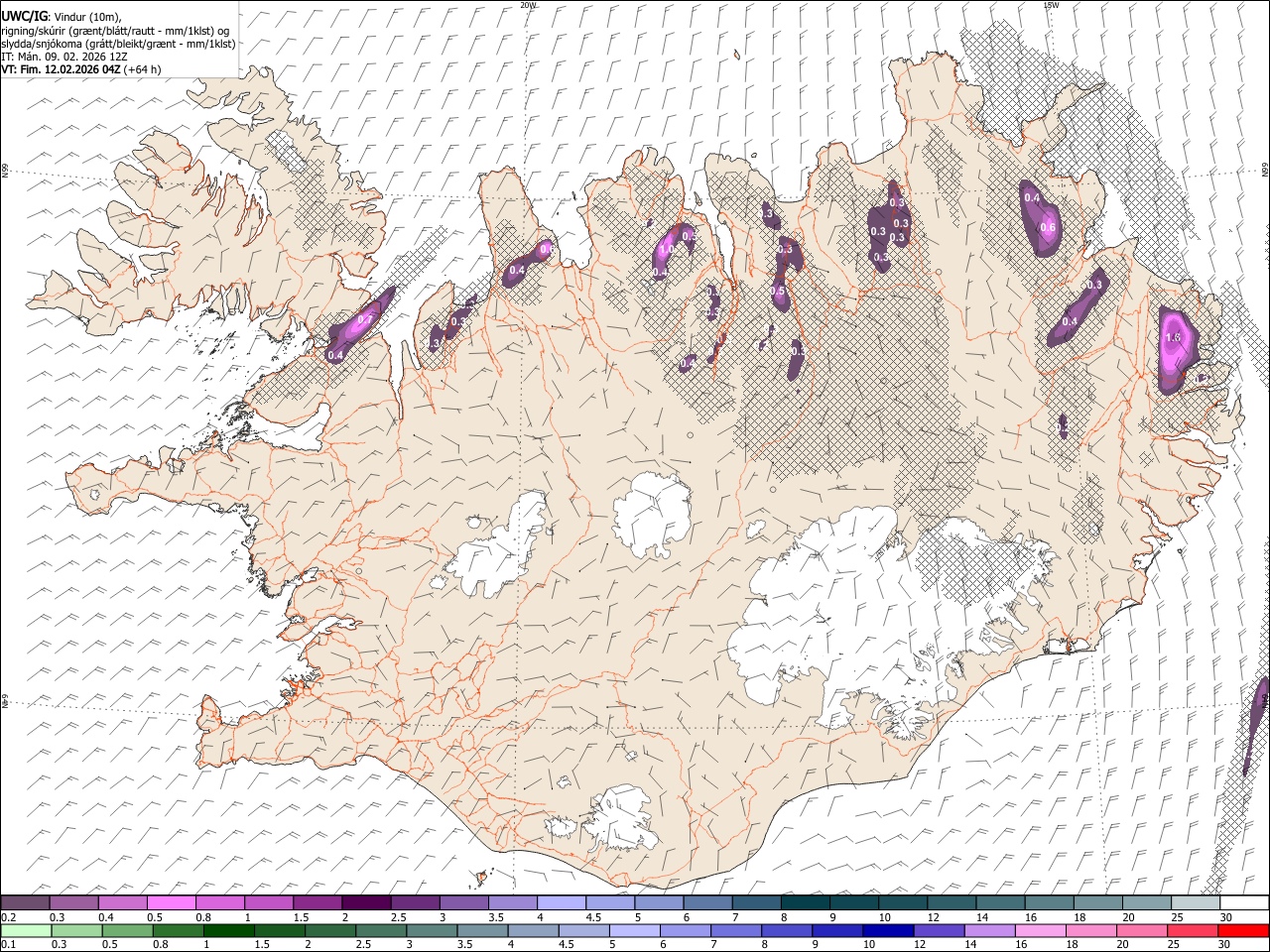1270x952 pixels.
Task: Click the 'IT: Mán. 09. 02. 2026 12Z' line
Action: pos(64,57)
